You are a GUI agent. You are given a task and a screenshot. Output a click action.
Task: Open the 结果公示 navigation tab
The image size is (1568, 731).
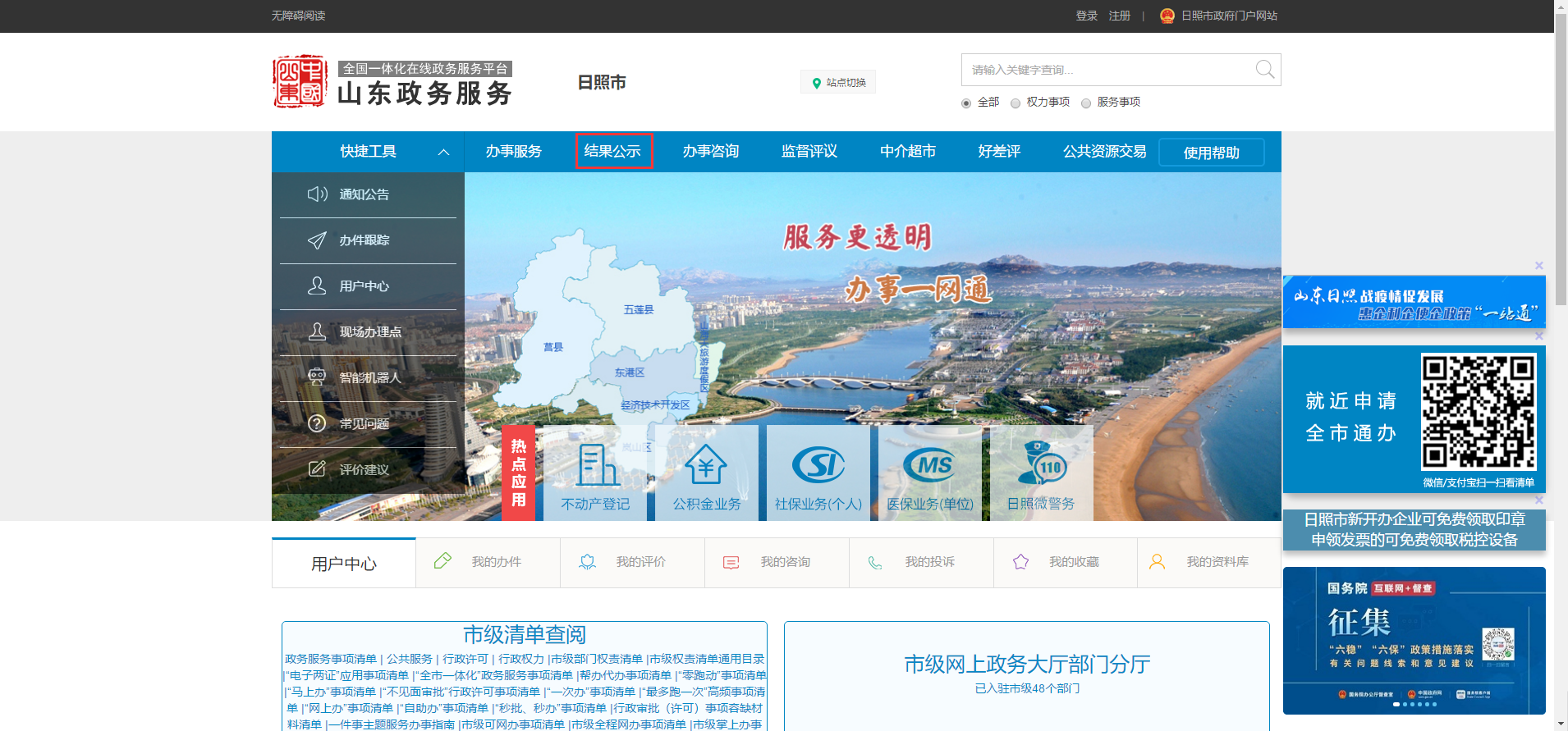(x=613, y=151)
